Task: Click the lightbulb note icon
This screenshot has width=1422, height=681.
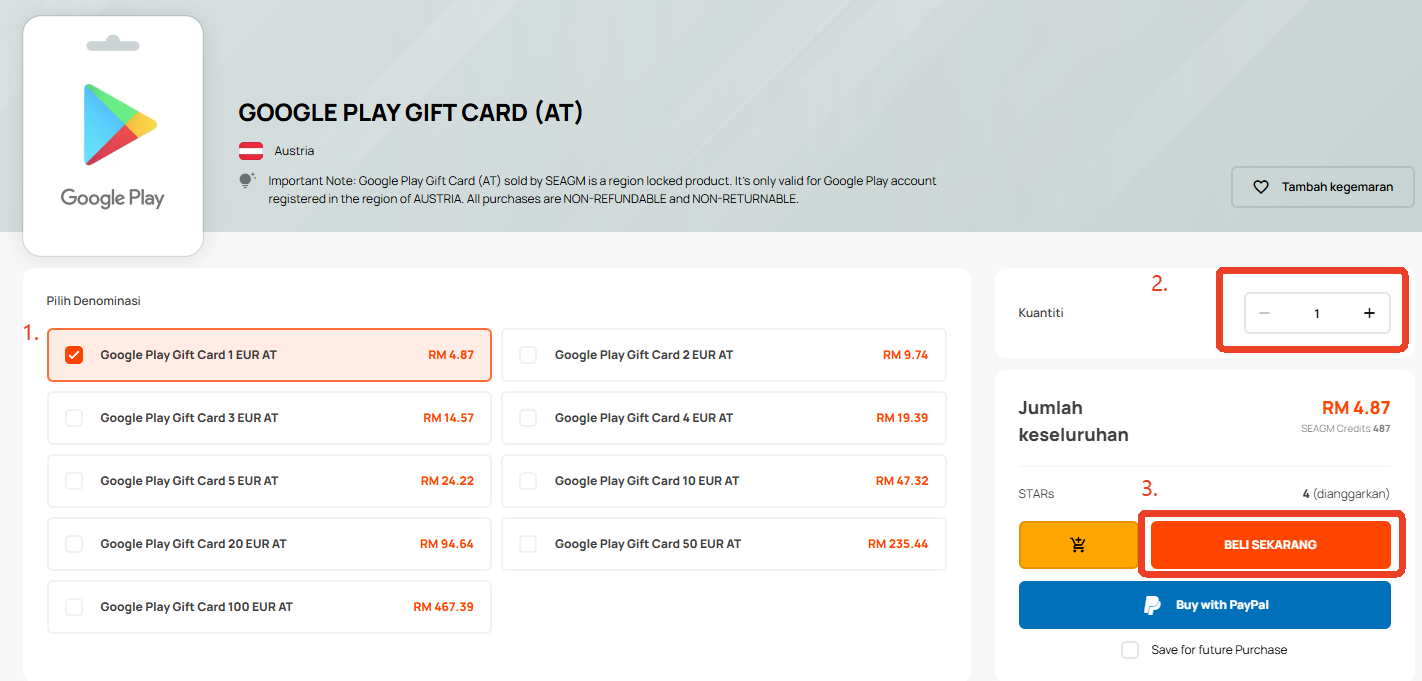Action: (247, 181)
